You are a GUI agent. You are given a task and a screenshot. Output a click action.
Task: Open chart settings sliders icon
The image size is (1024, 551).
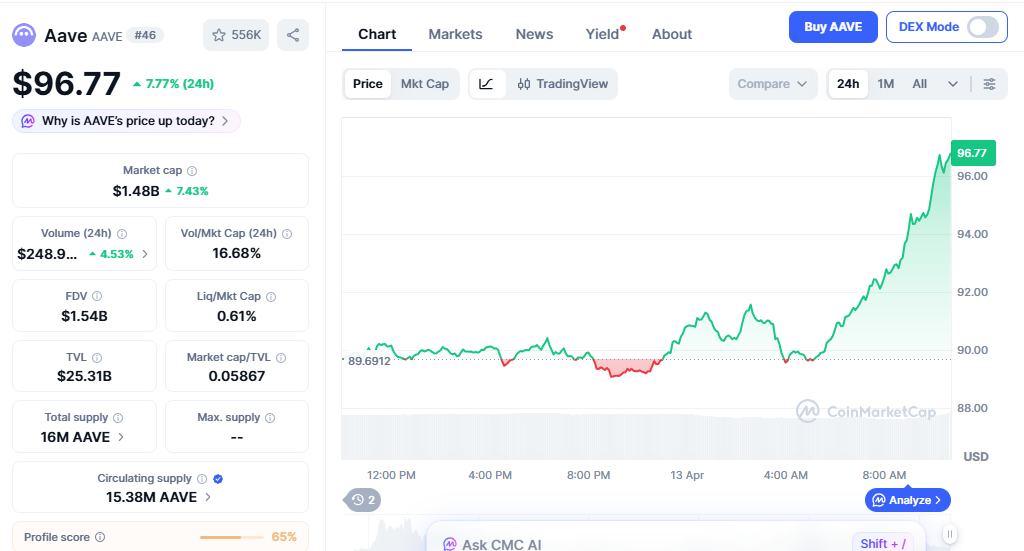pyautogui.click(x=989, y=84)
